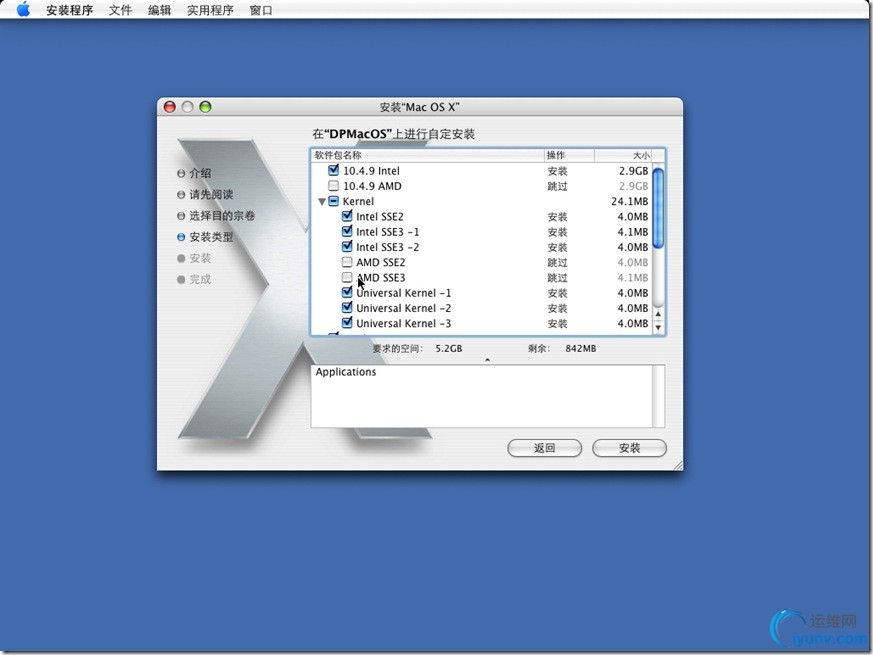Image resolution: width=873 pixels, height=655 pixels.
Task: Select the Intel SSE2 row label
Action: [x=380, y=216]
